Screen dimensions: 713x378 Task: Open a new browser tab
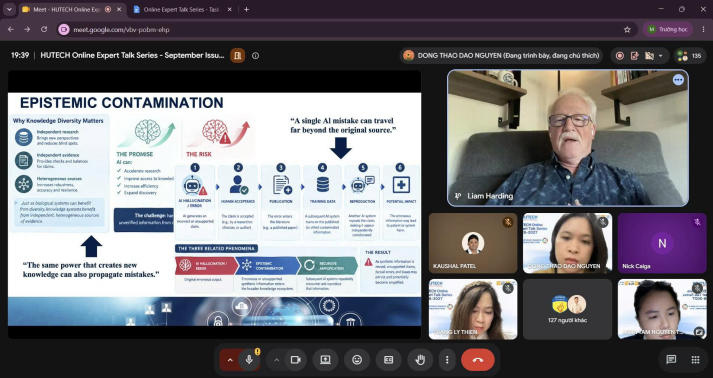pyautogui.click(x=246, y=9)
